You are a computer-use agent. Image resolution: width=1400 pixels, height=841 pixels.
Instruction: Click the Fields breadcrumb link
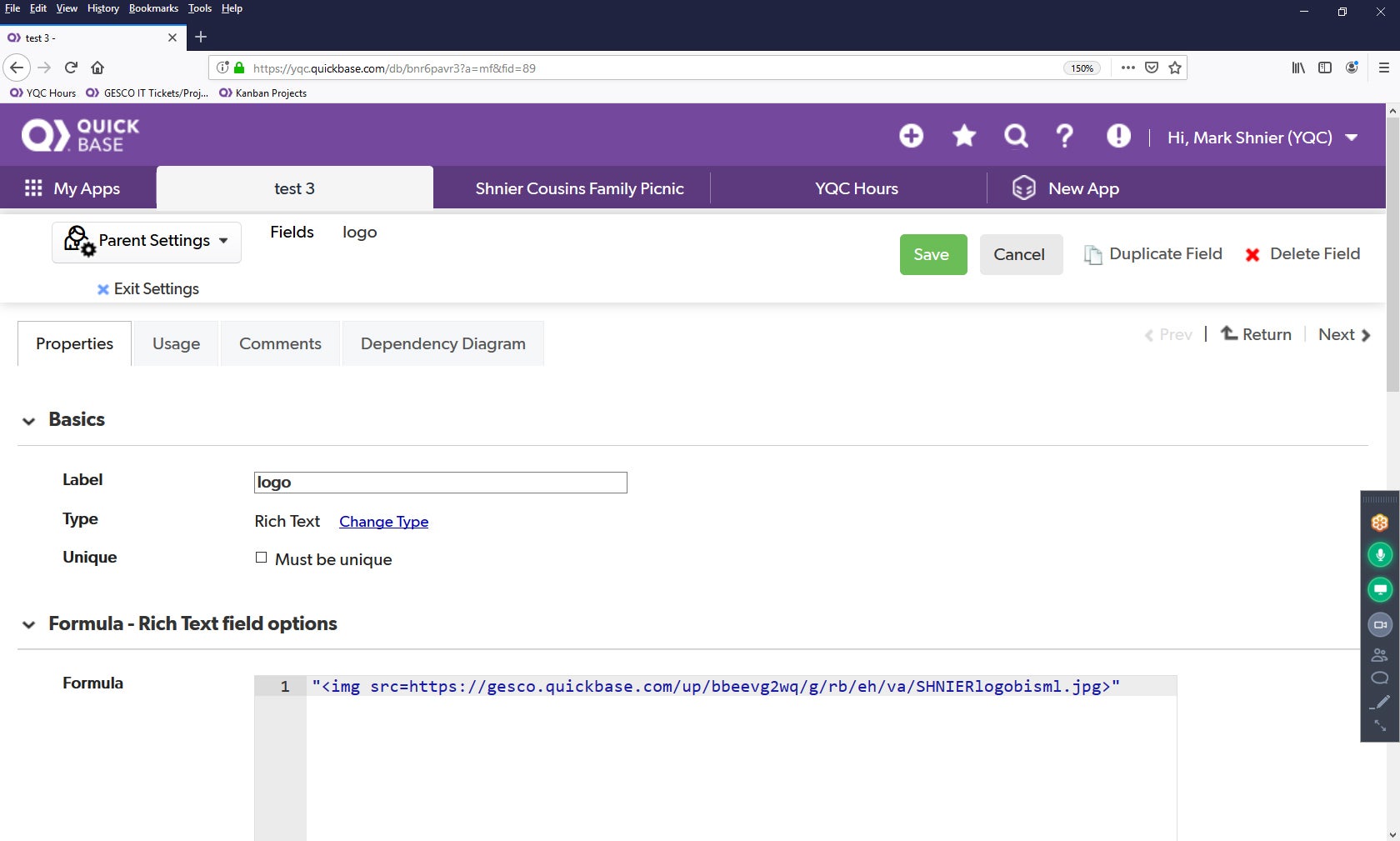pos(292,232)
